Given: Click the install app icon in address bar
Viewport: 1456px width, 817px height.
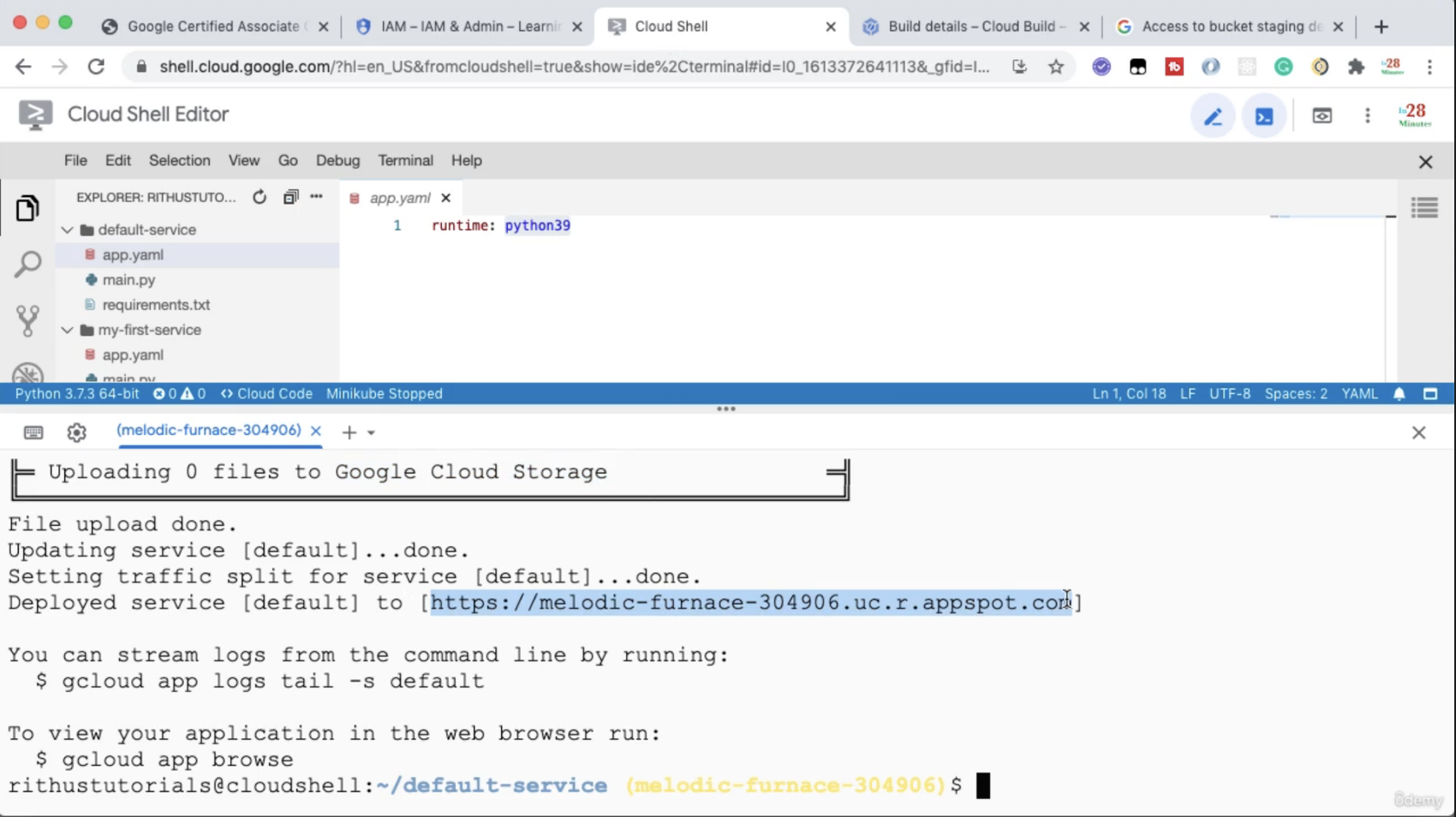Looking at the screenshot, I should (1019, 66).
